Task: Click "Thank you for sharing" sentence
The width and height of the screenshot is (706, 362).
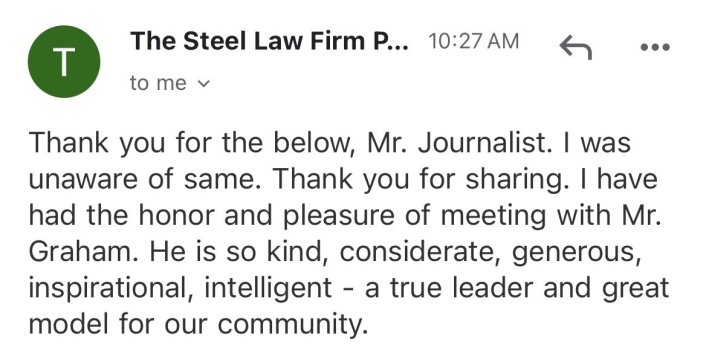Action: 408,179
